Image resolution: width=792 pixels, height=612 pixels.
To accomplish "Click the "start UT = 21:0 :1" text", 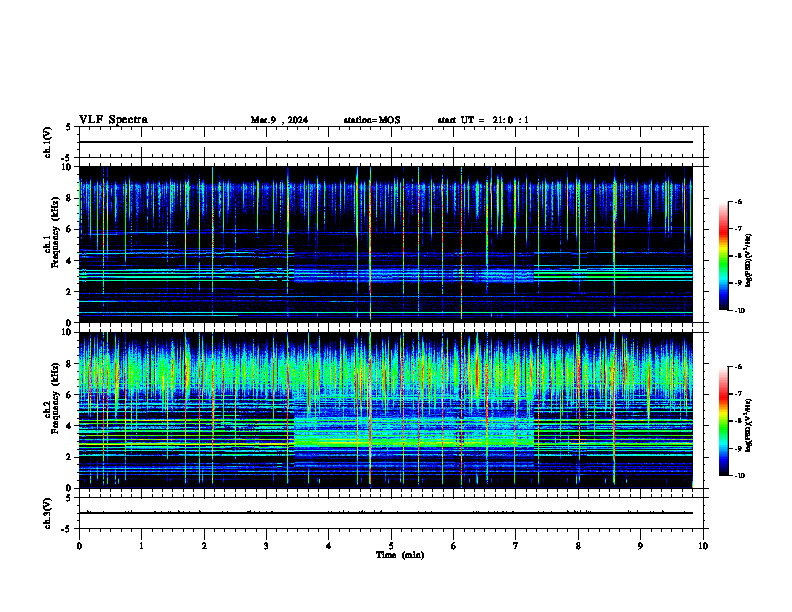I will point(483,120).
